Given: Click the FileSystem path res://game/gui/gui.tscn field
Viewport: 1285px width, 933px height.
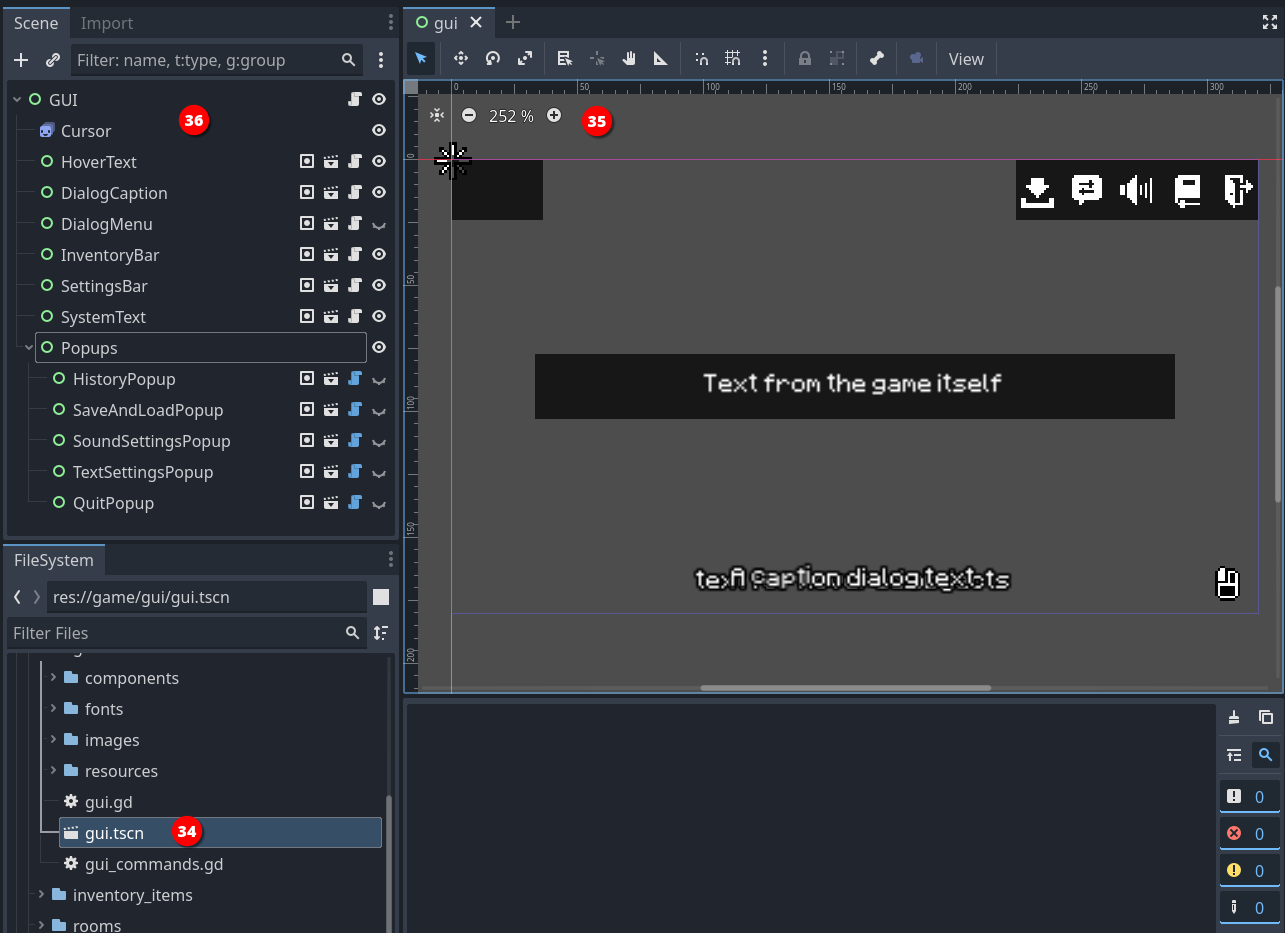Looking at the screenshot, I should coord(207,597).
